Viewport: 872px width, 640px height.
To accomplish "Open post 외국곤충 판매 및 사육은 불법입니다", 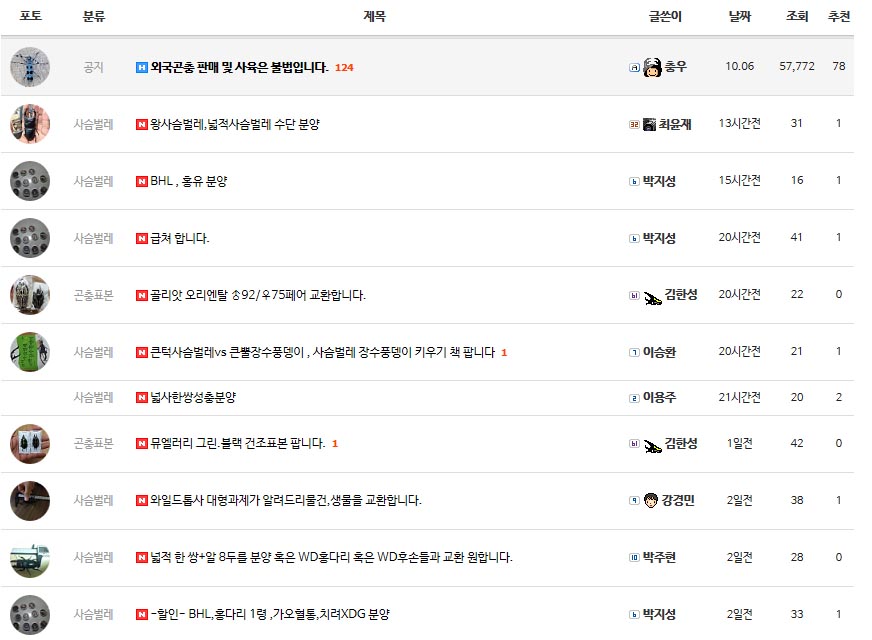I will [239, 67].
